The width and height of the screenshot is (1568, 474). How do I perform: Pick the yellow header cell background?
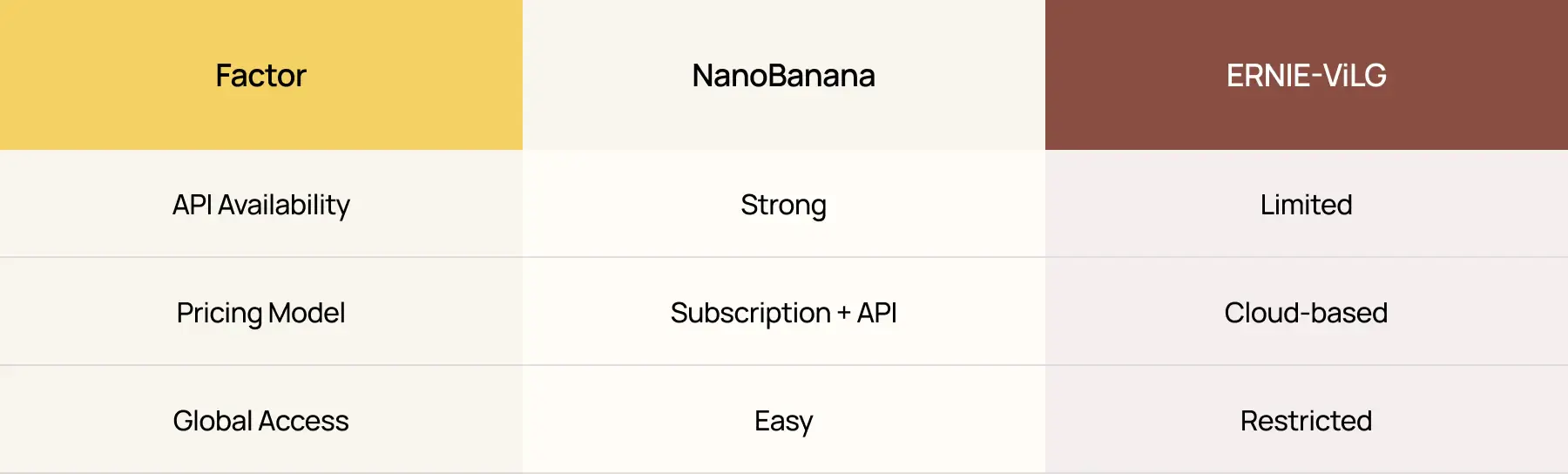(x=87, y=35)
